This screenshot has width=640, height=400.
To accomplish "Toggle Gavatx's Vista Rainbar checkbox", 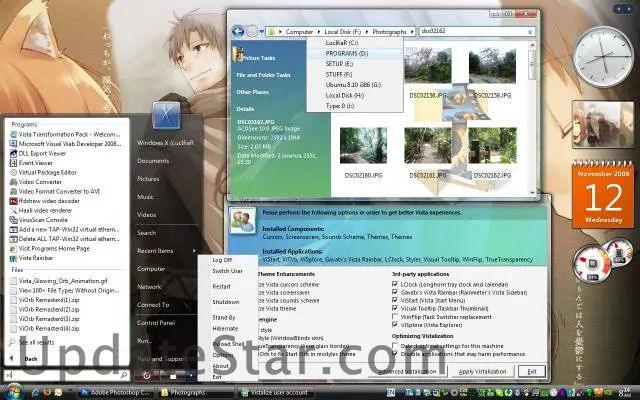I will click(395, 292).
